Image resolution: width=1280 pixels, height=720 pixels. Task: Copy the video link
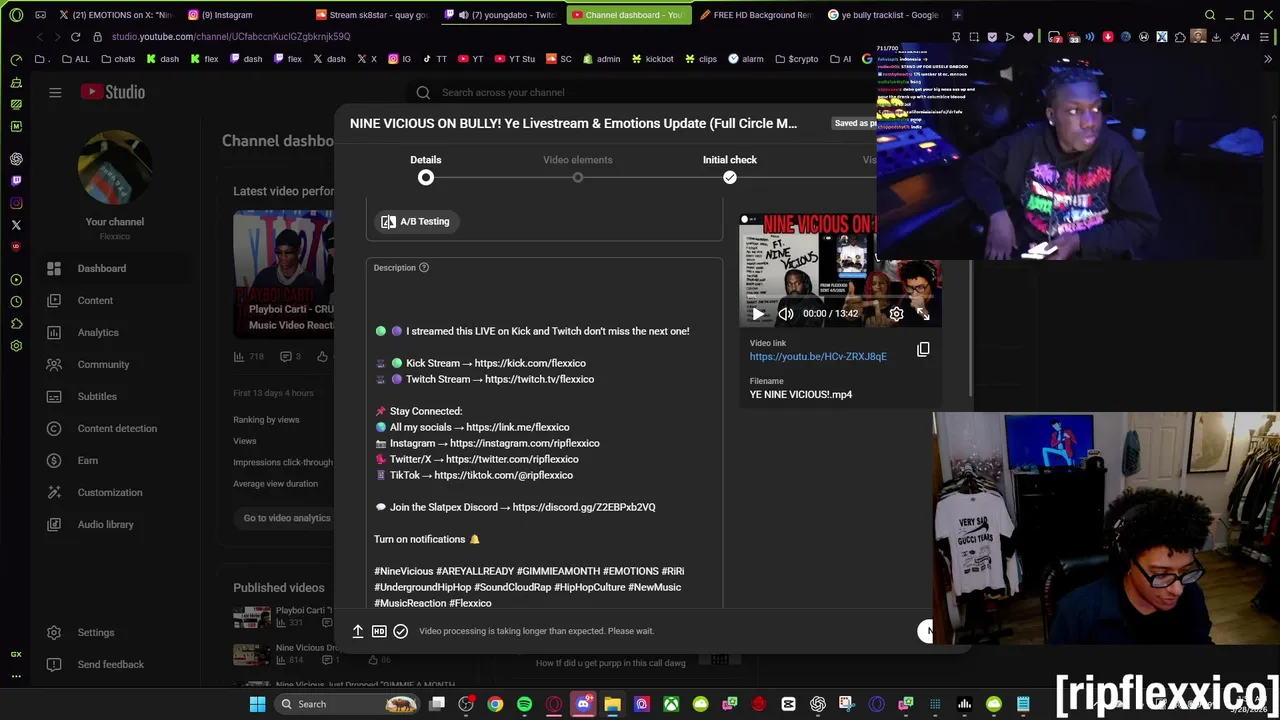(x=923, y=349)
